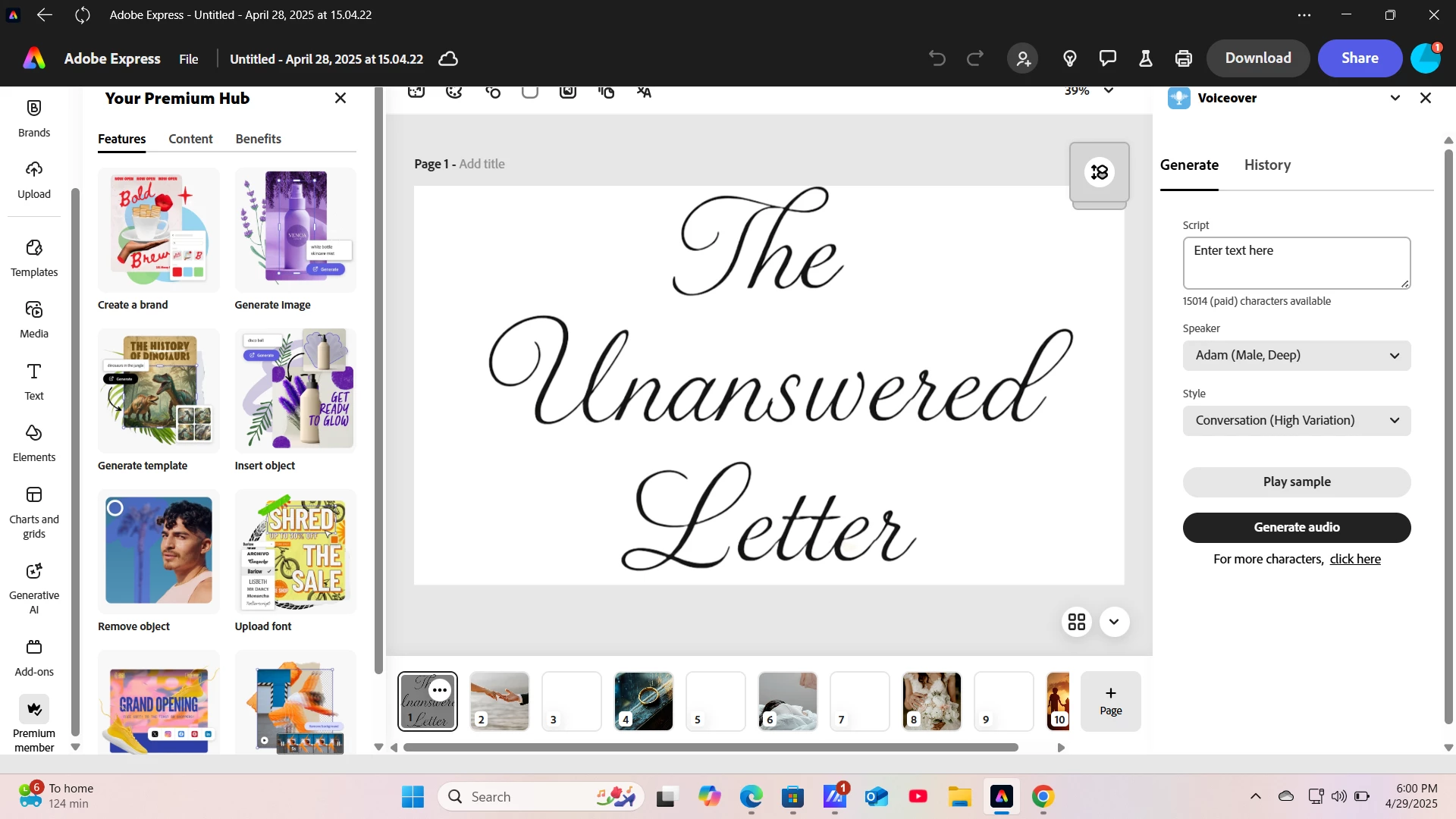Click the Script text input field
Screen dimensions: 1456x819
1296,263
